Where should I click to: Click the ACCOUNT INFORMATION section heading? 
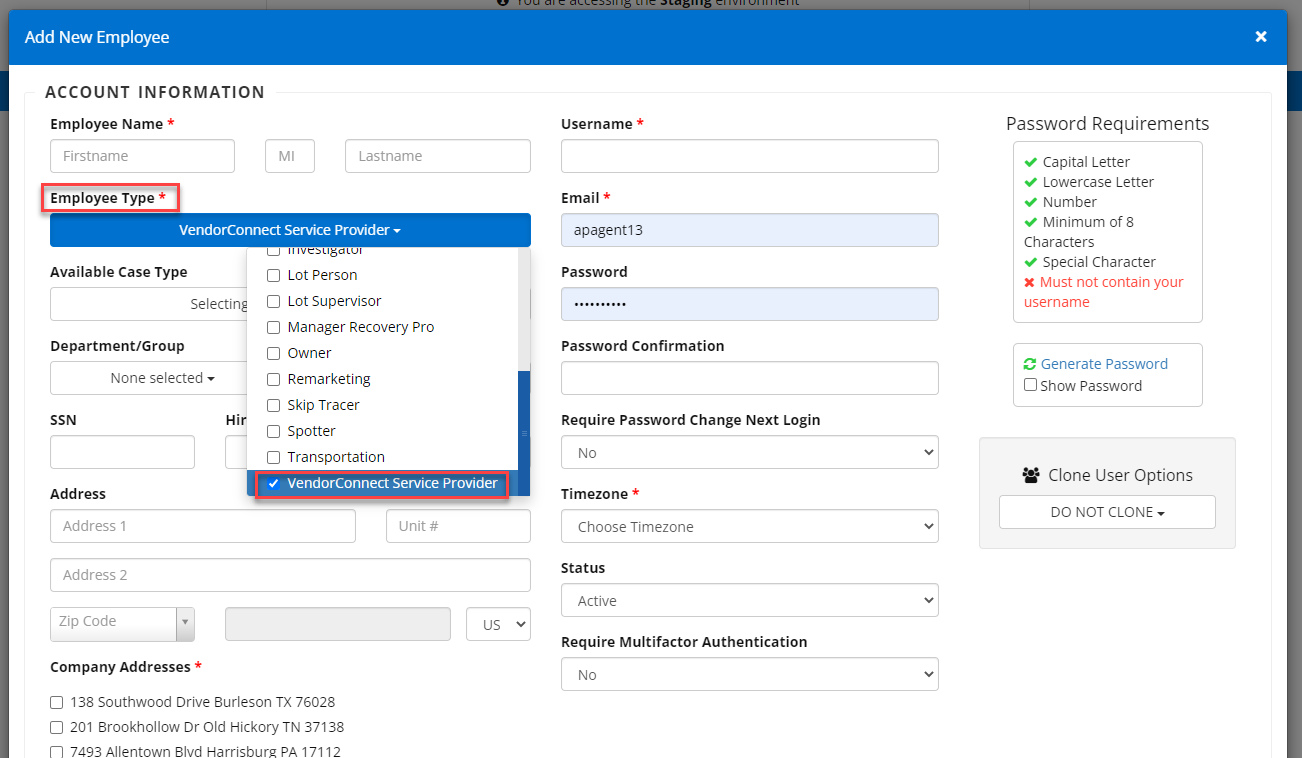pos(155,92)
